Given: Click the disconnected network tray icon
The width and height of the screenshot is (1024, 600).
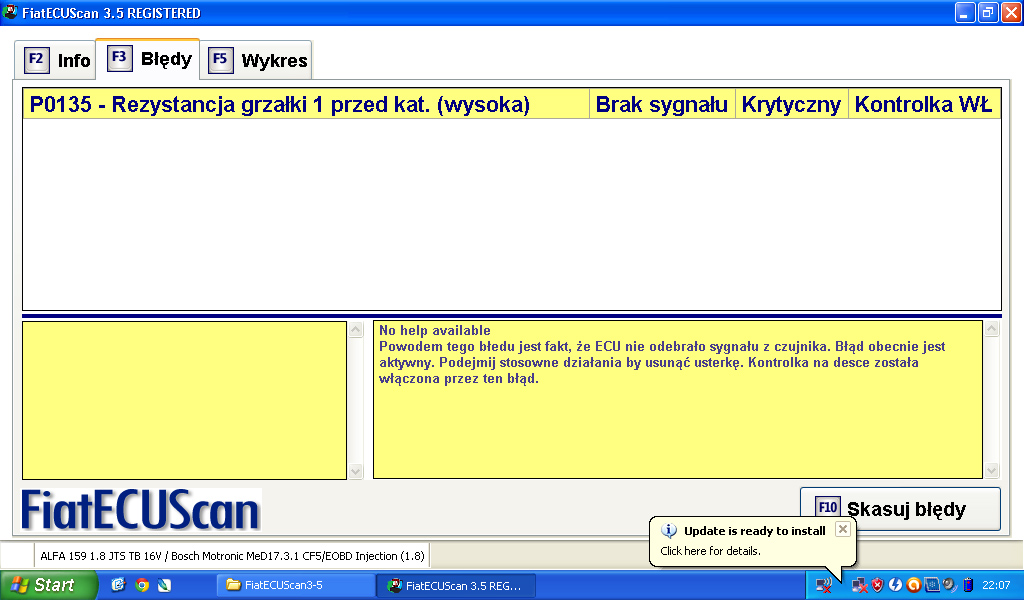Looking at the screenshot, I should click(x=859, y=585).
